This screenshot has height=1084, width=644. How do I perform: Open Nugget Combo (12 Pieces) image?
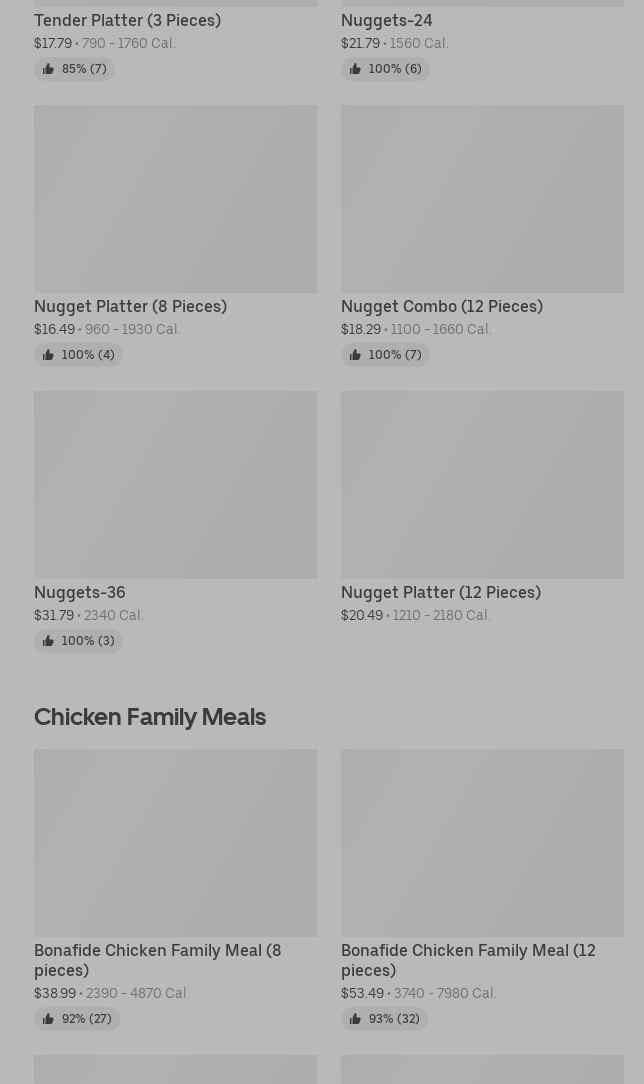click(482, 199)
